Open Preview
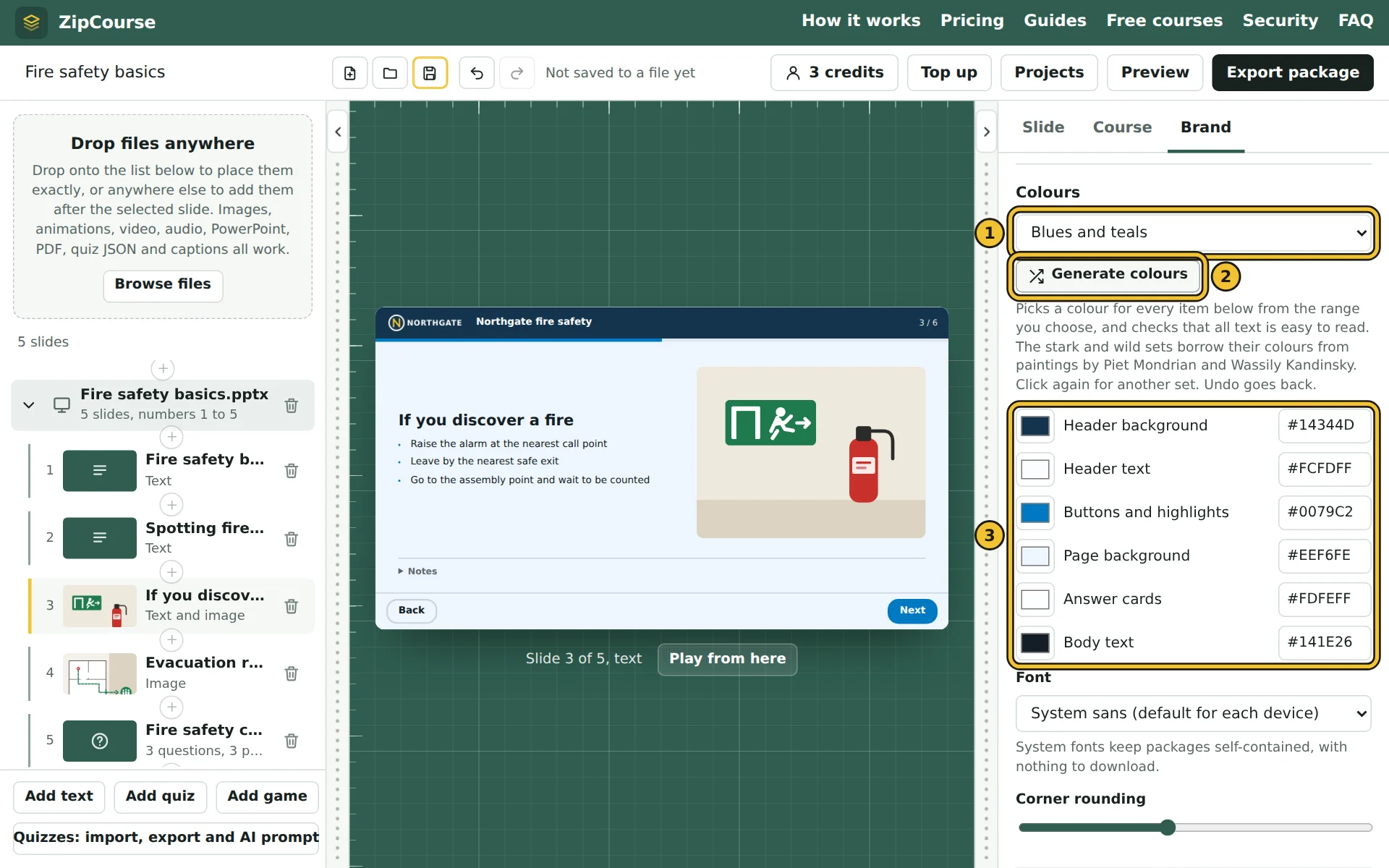This screenshot has height=868, width=1389. click(x=1155, y=72)
